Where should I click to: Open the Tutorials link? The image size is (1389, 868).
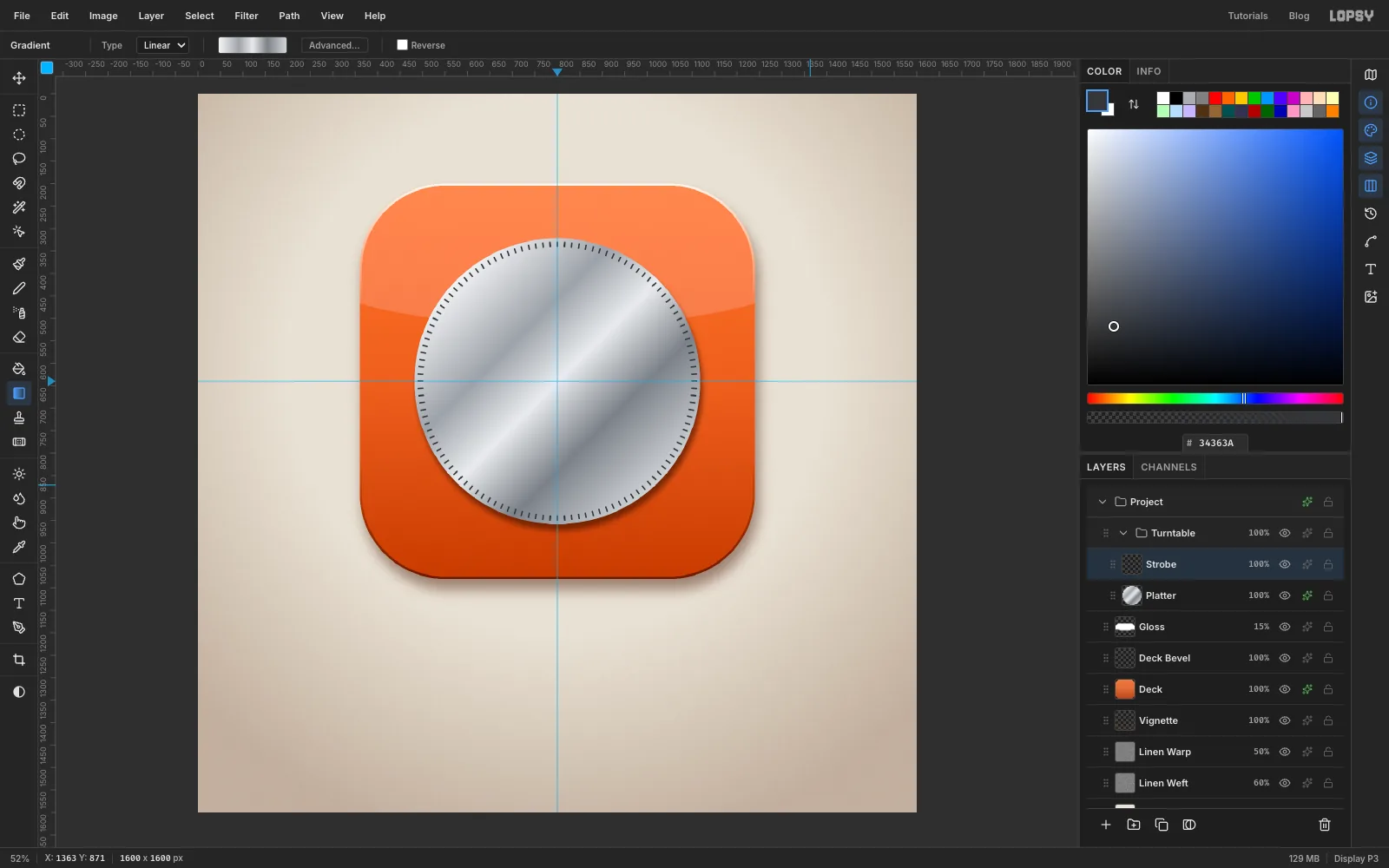tap(1247, 16)
